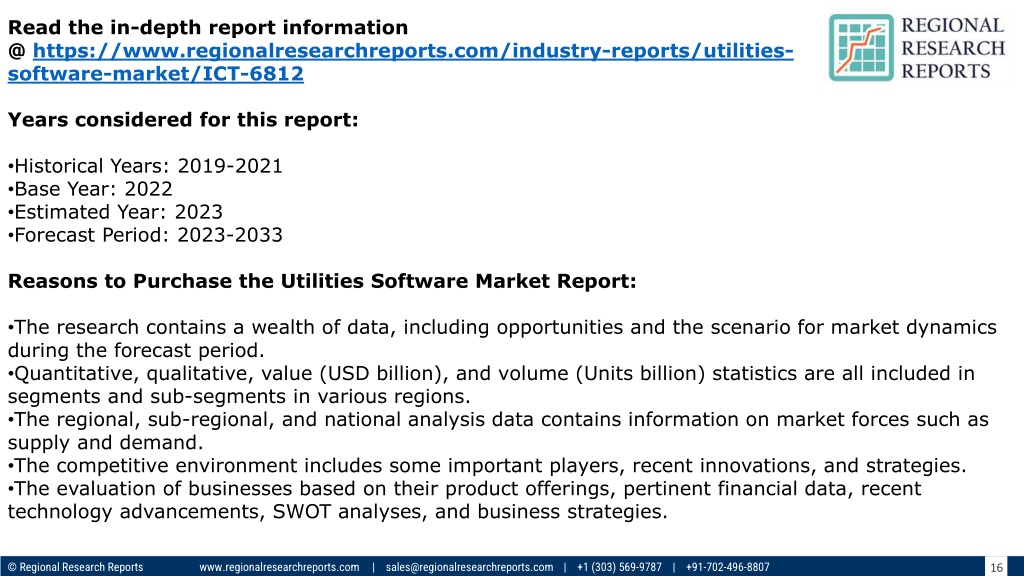Click phone number +1 (303) 569-9787
Screen dimensions: 1024x576
[x=619, y=567]
